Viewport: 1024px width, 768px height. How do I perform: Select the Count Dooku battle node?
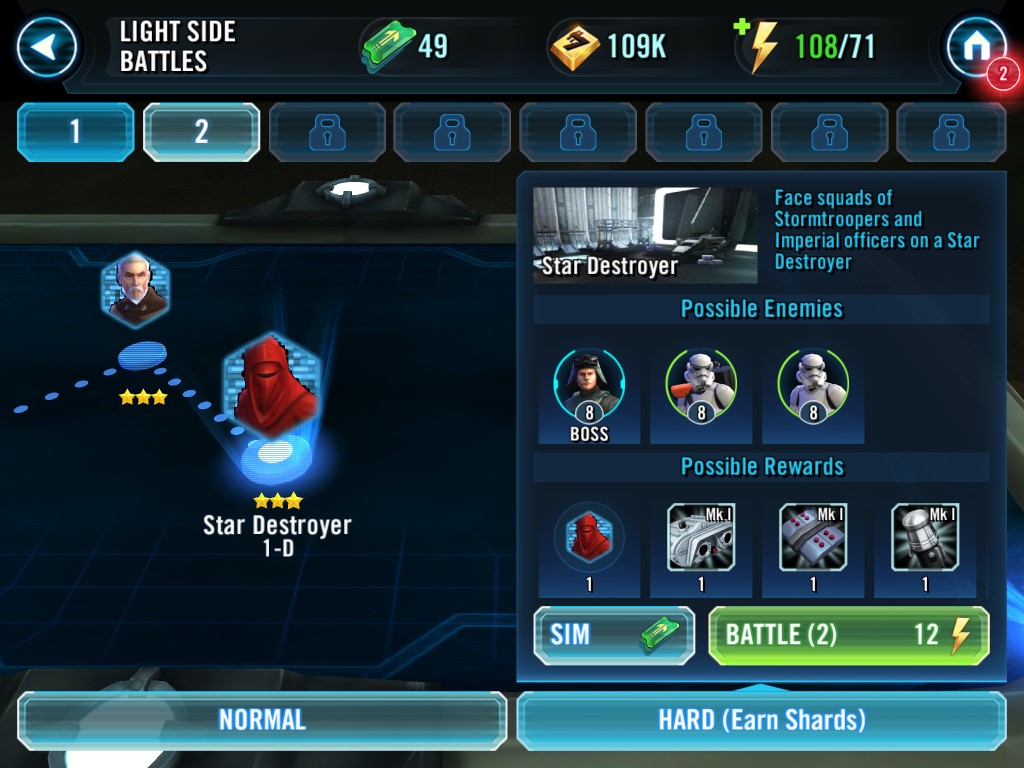click(x=136, y=289)
